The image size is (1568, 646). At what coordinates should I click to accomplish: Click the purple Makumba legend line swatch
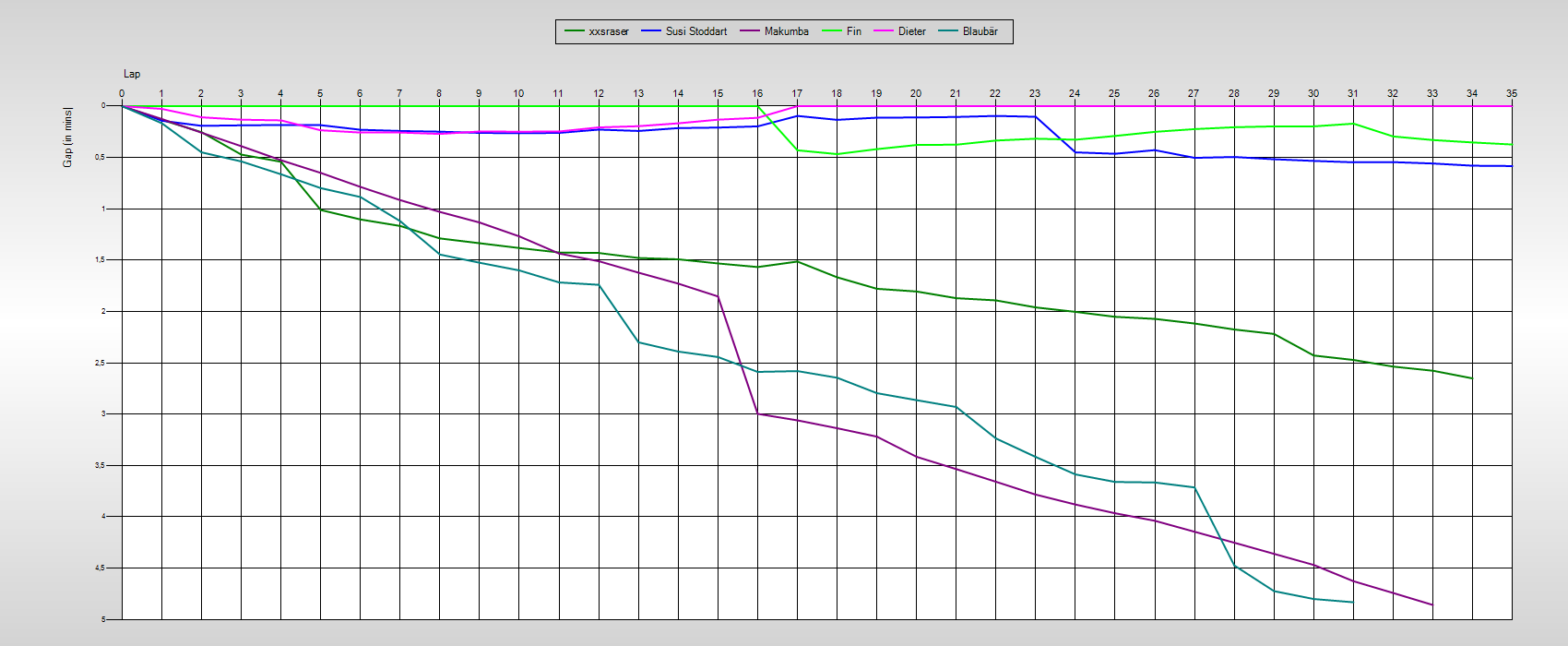coord(750,31)
